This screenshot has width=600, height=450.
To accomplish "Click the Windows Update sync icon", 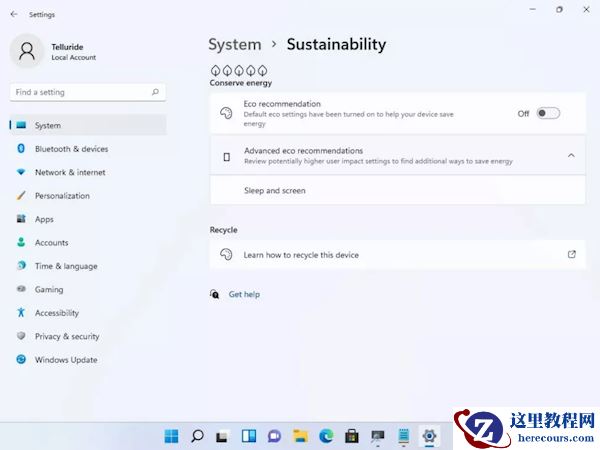I will [21, 359].
